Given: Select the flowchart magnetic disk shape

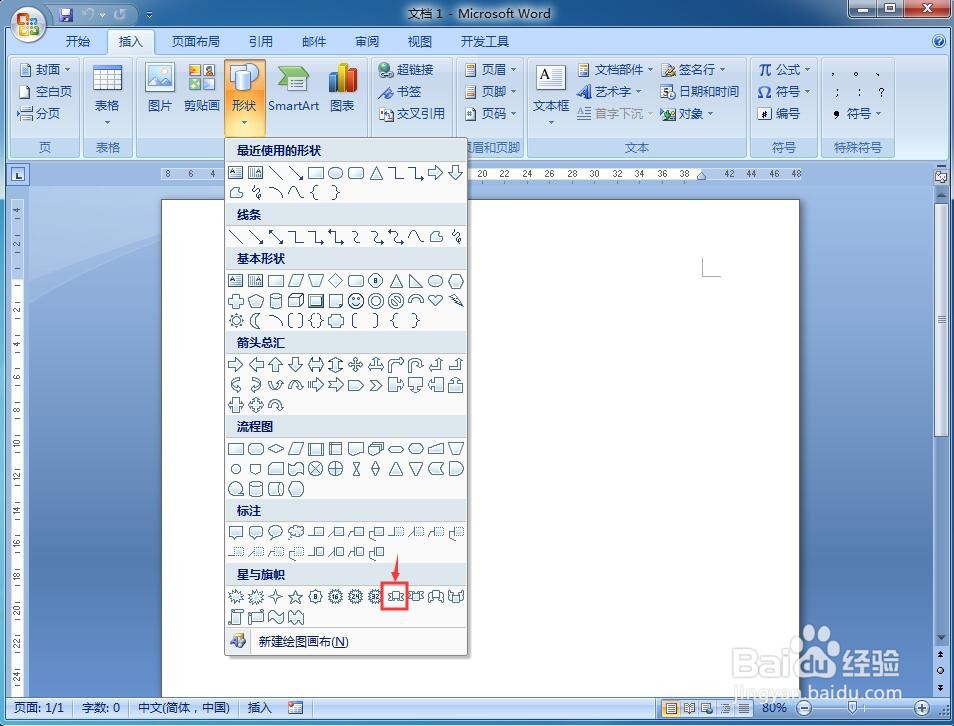Looking at the screenshot, I should tap(256, 489).
